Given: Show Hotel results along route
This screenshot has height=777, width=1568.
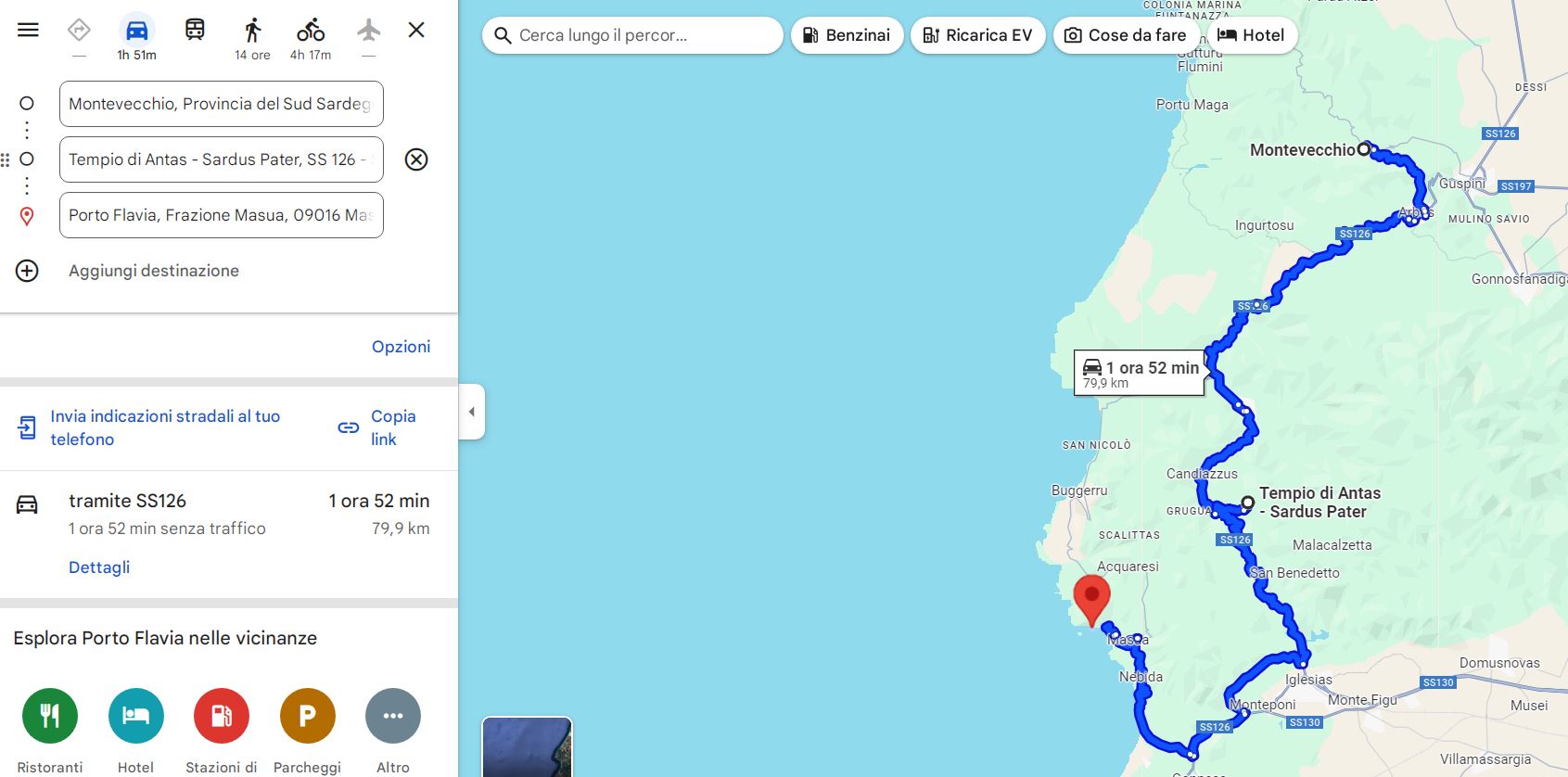Looking at the screenshot, I should point(1251,35).
